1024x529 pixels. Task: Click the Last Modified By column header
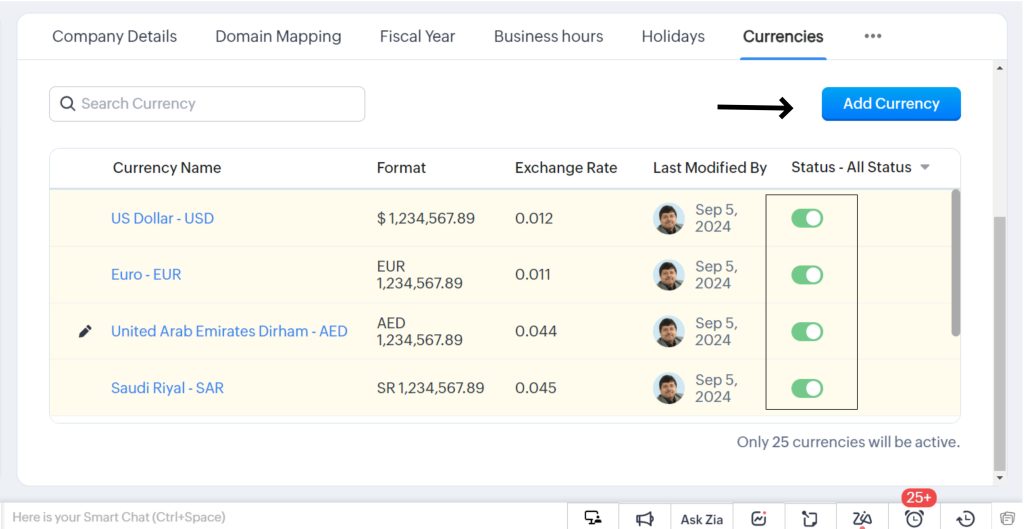710,168
